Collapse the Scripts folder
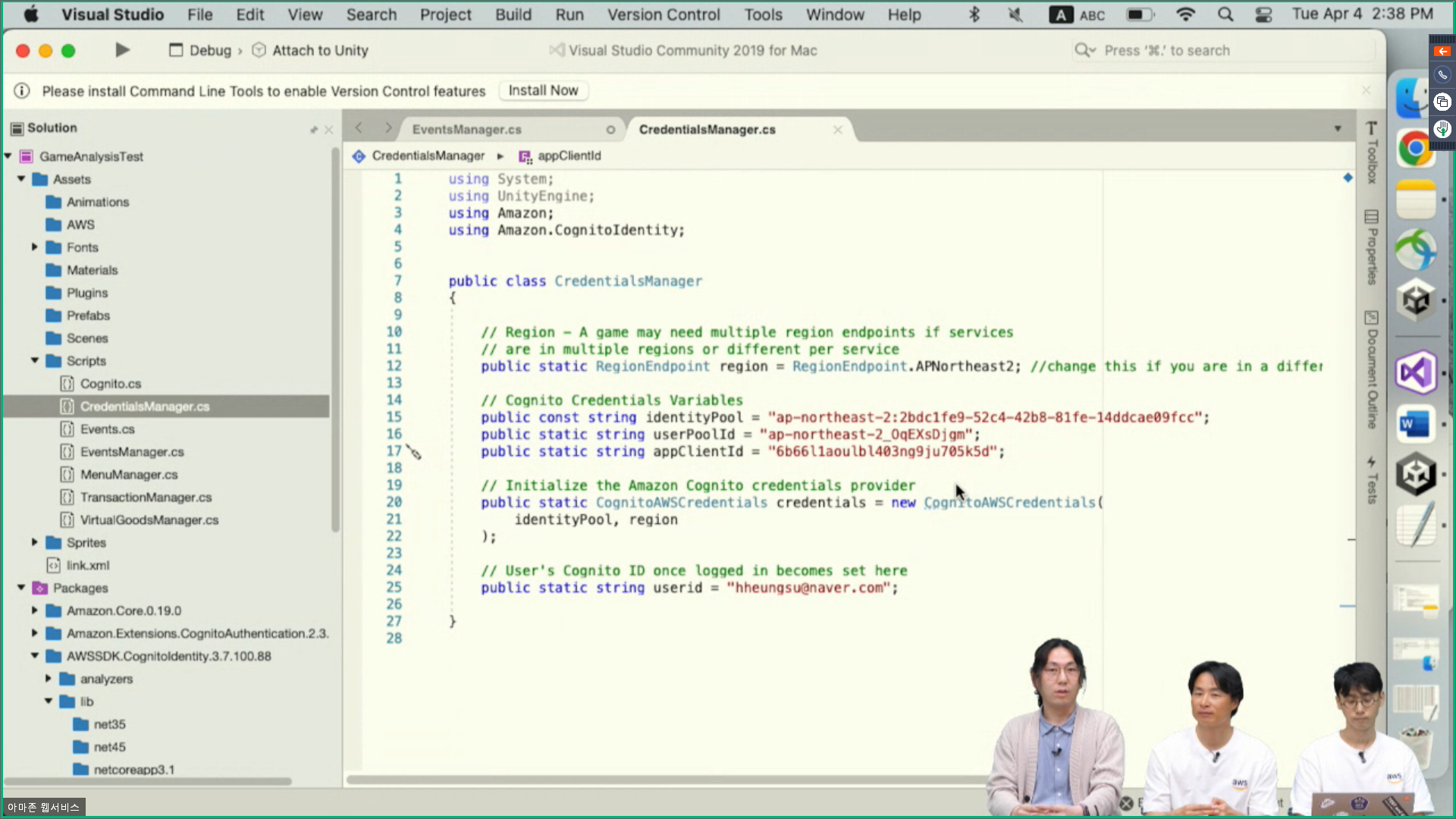This screenshot has height=819, width=1456. click(34, 361)
